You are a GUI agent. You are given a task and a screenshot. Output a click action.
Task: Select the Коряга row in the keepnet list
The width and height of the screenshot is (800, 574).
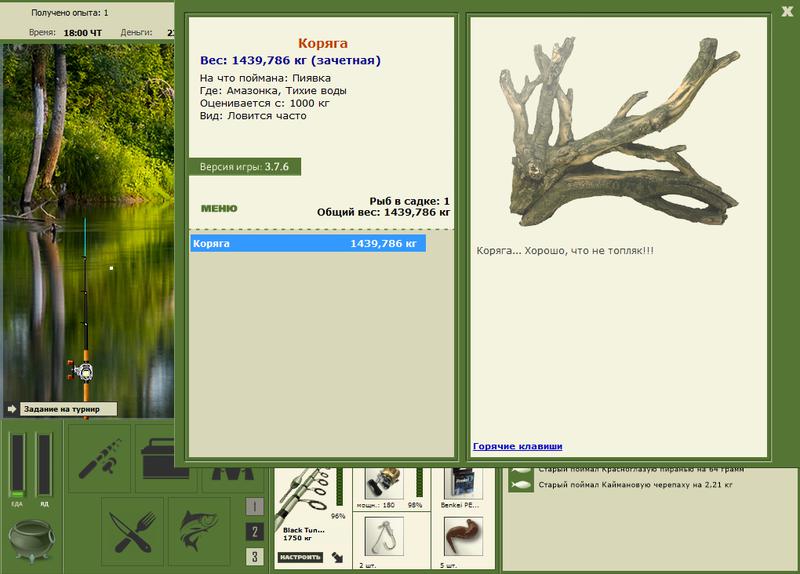coord(308,243)
